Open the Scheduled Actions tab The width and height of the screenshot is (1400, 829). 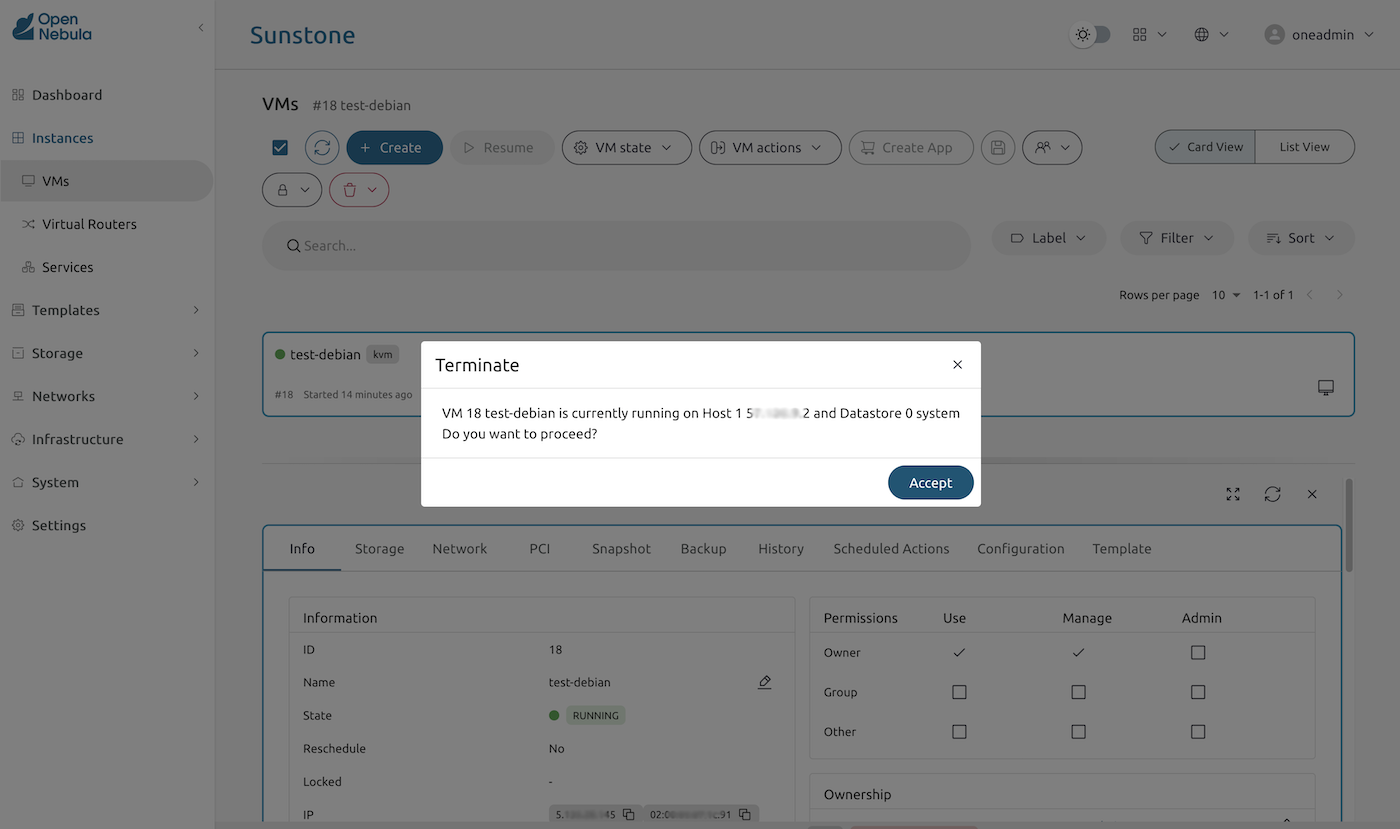[x=891, y=549]
